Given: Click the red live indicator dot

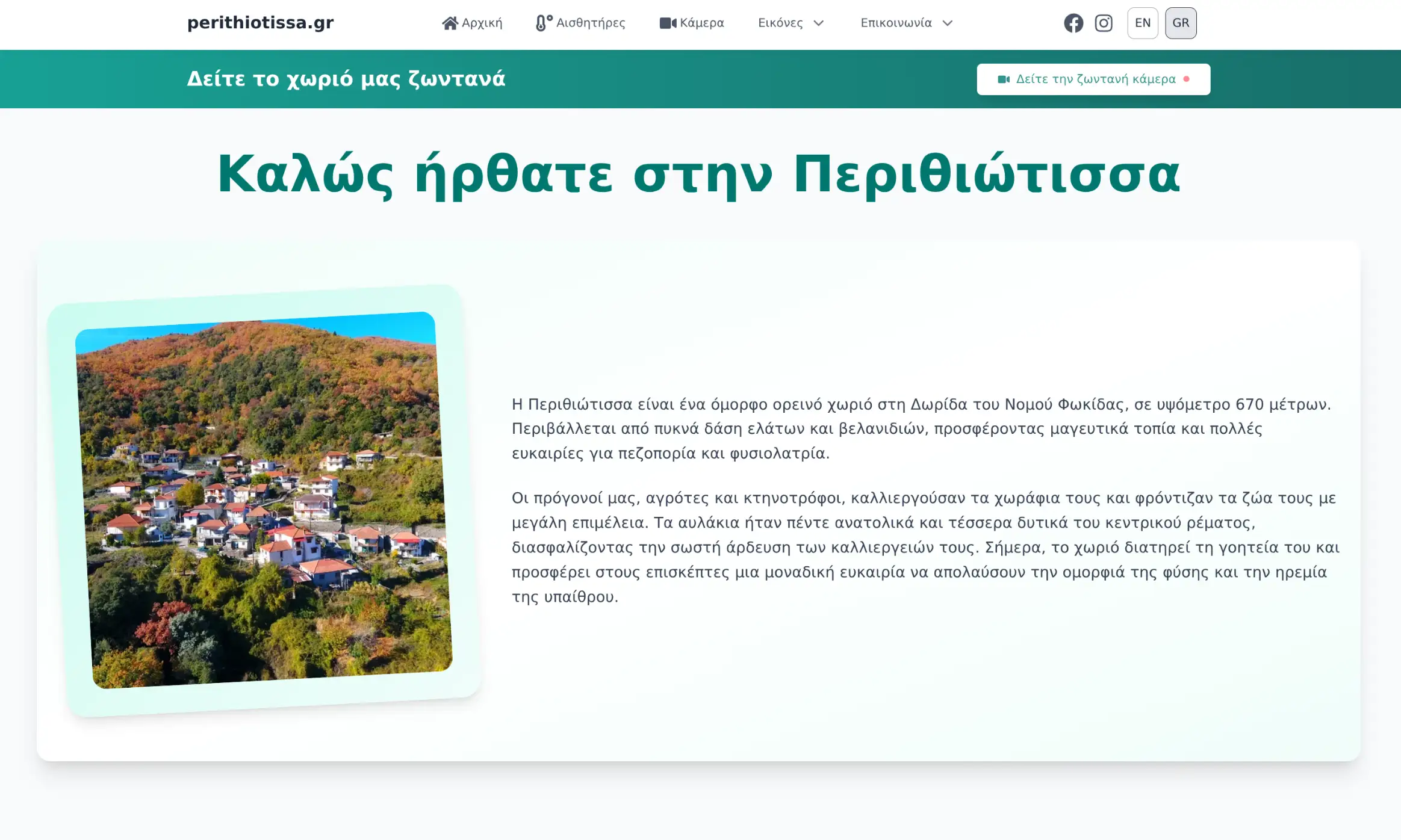Looking at the screenshot, I should pyautogui.click(x=1187, y=78).
